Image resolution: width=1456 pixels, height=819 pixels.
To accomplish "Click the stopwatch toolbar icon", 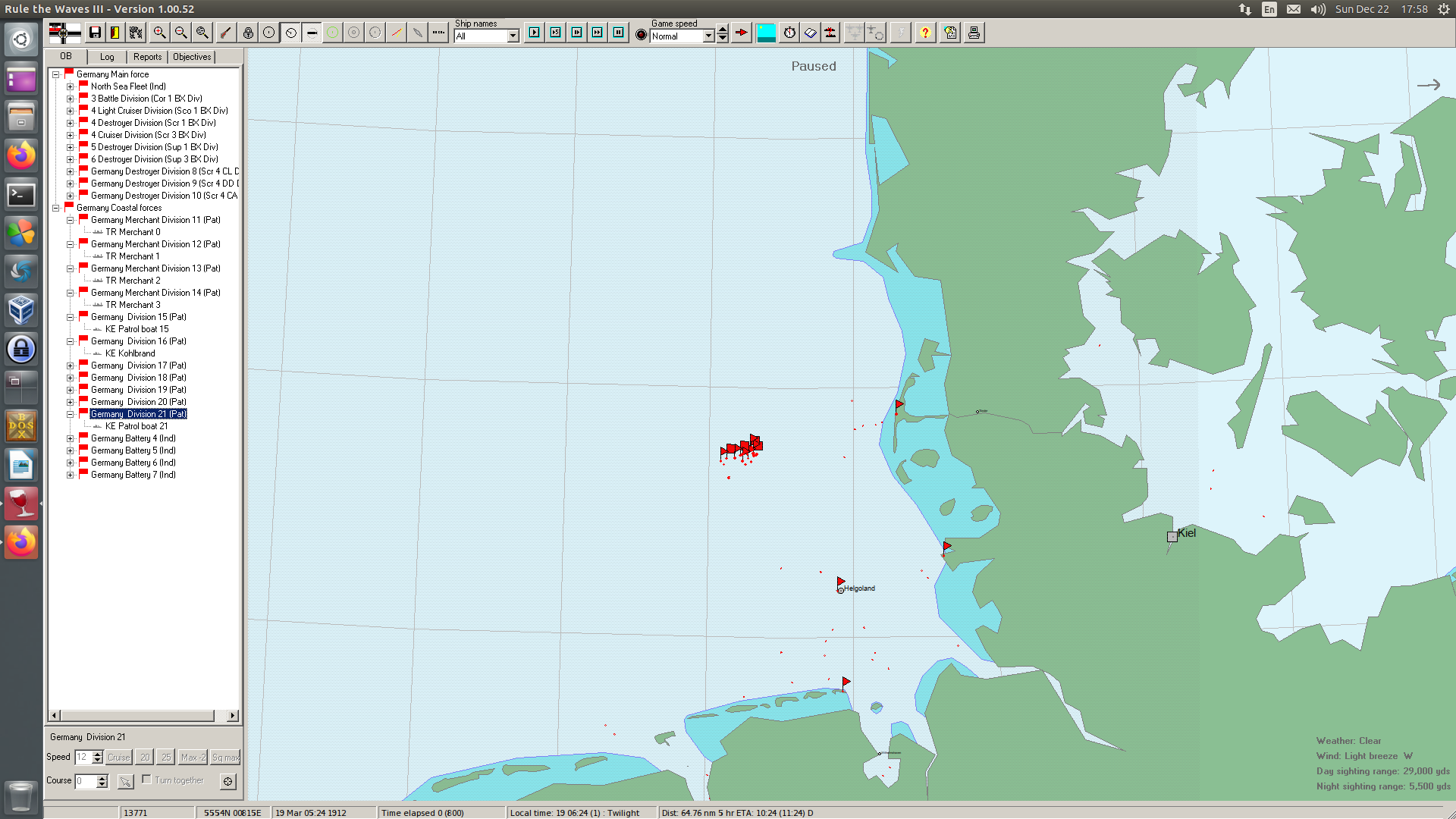I will [789, 33].
